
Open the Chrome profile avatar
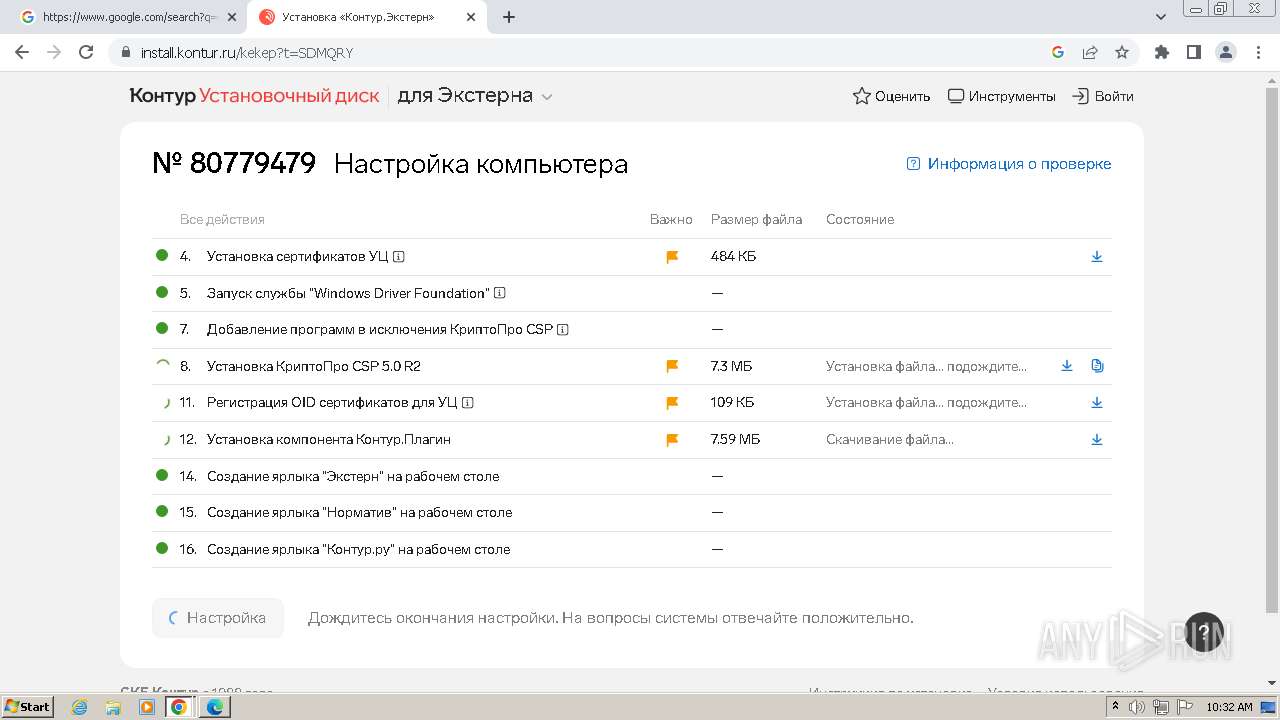tap(1225, 52)
